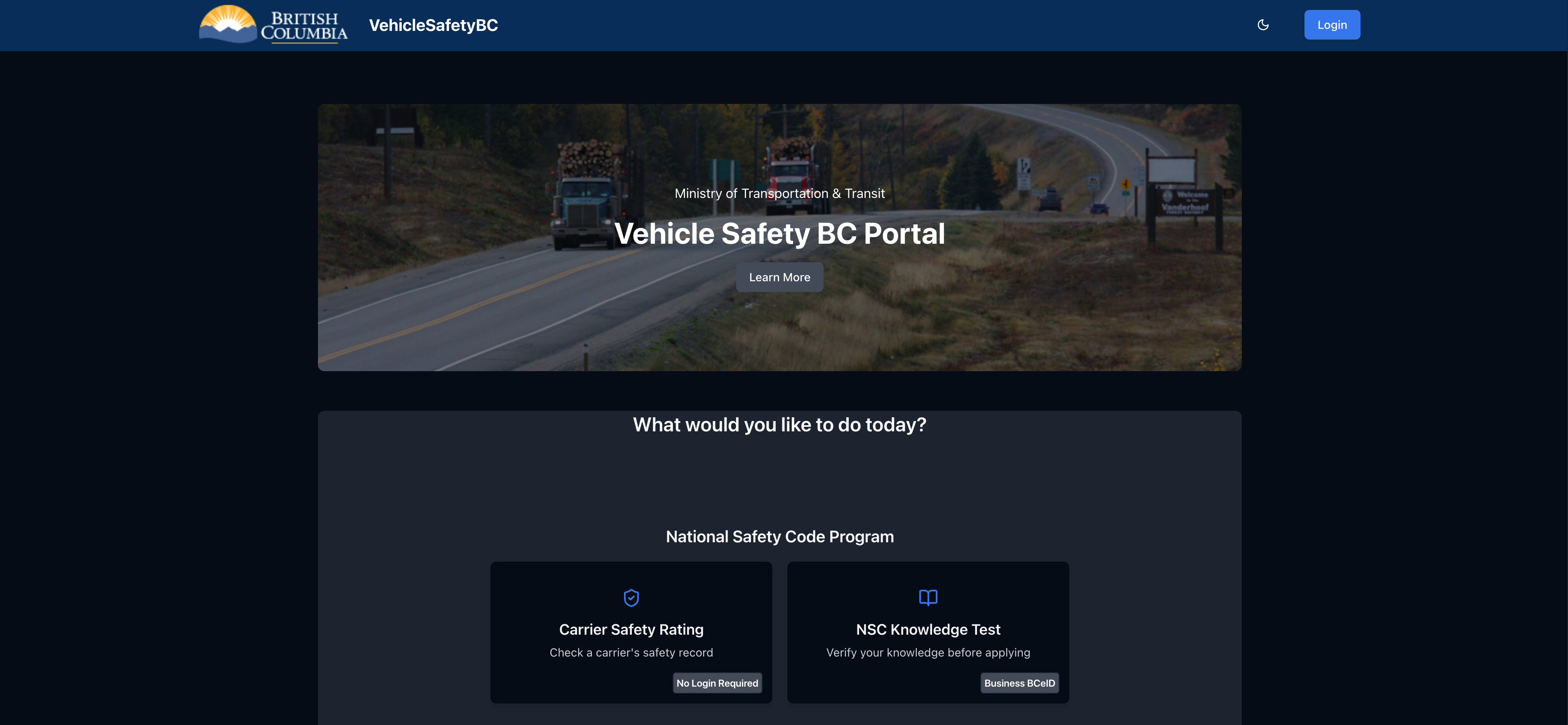Click the Learn More button

point(779,277)
